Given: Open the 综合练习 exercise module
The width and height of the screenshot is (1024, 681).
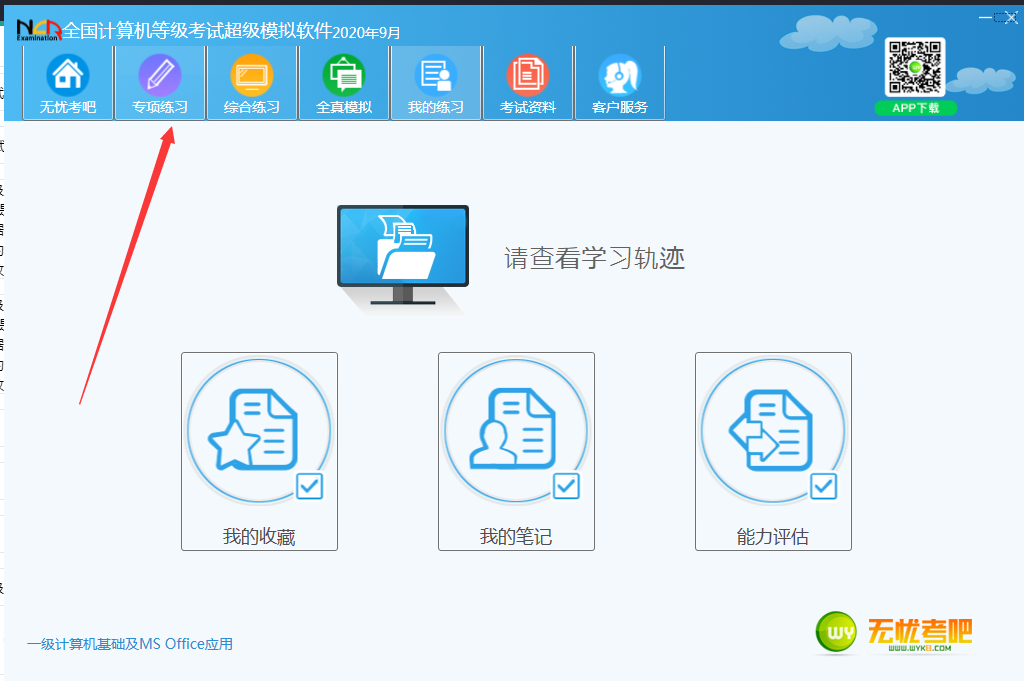Looking at the screenshot, I should pos(251,82).
